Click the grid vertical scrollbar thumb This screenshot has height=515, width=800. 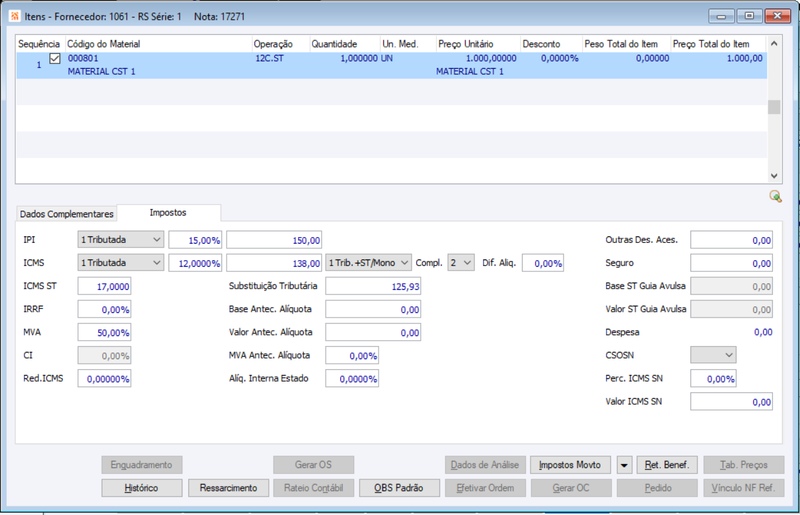pyautogui.click(x=774, y=107)
